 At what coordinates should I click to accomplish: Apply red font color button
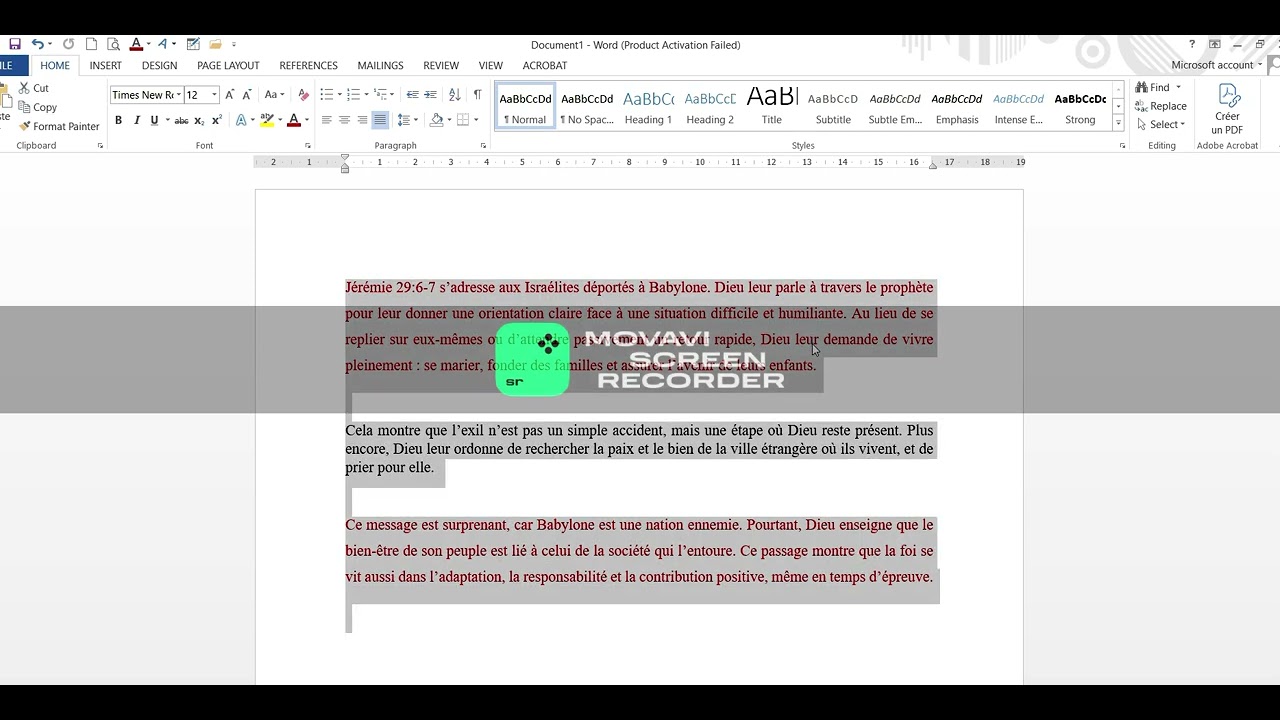coord(293,120)
